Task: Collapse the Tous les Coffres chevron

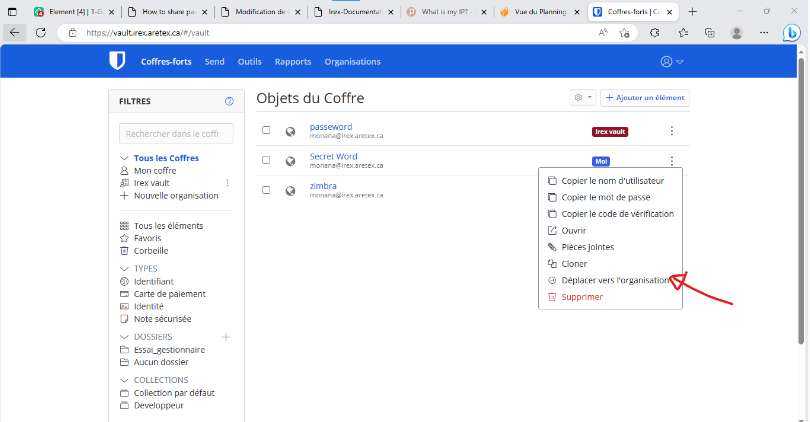Action: 124,158
